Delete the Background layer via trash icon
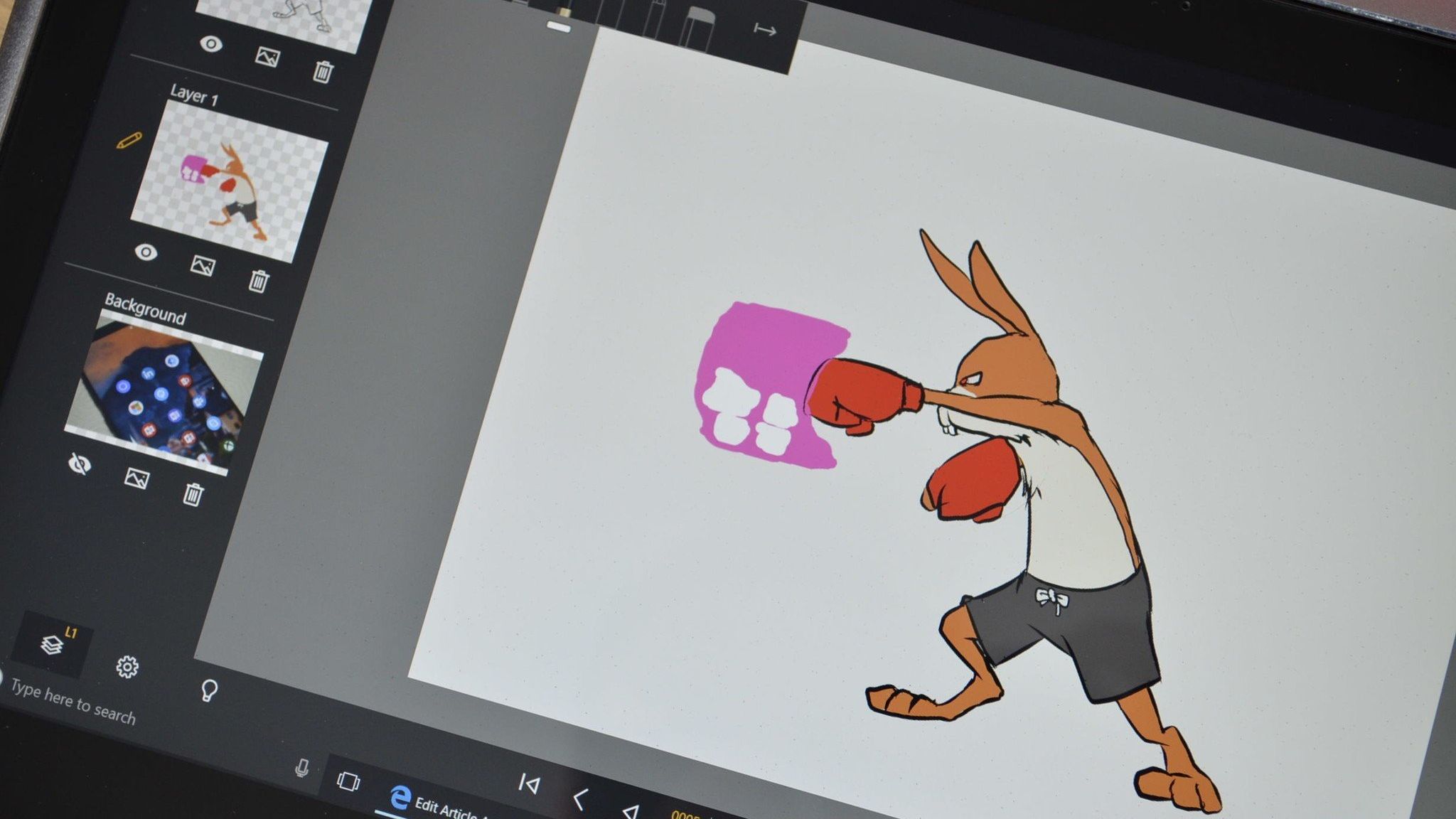Viewport: 1456px width, 819px height. tap(193, 493)
